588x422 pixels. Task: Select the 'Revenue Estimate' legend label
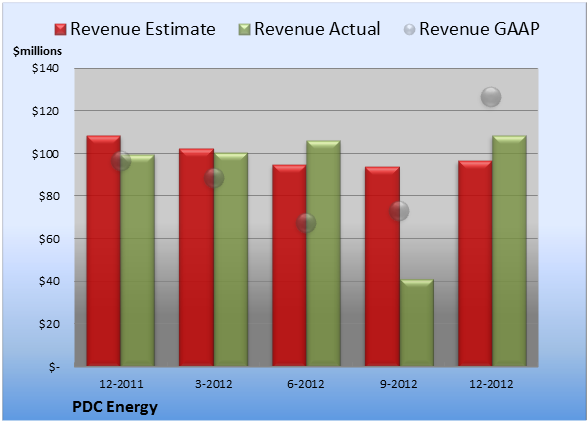click(143, 29)
